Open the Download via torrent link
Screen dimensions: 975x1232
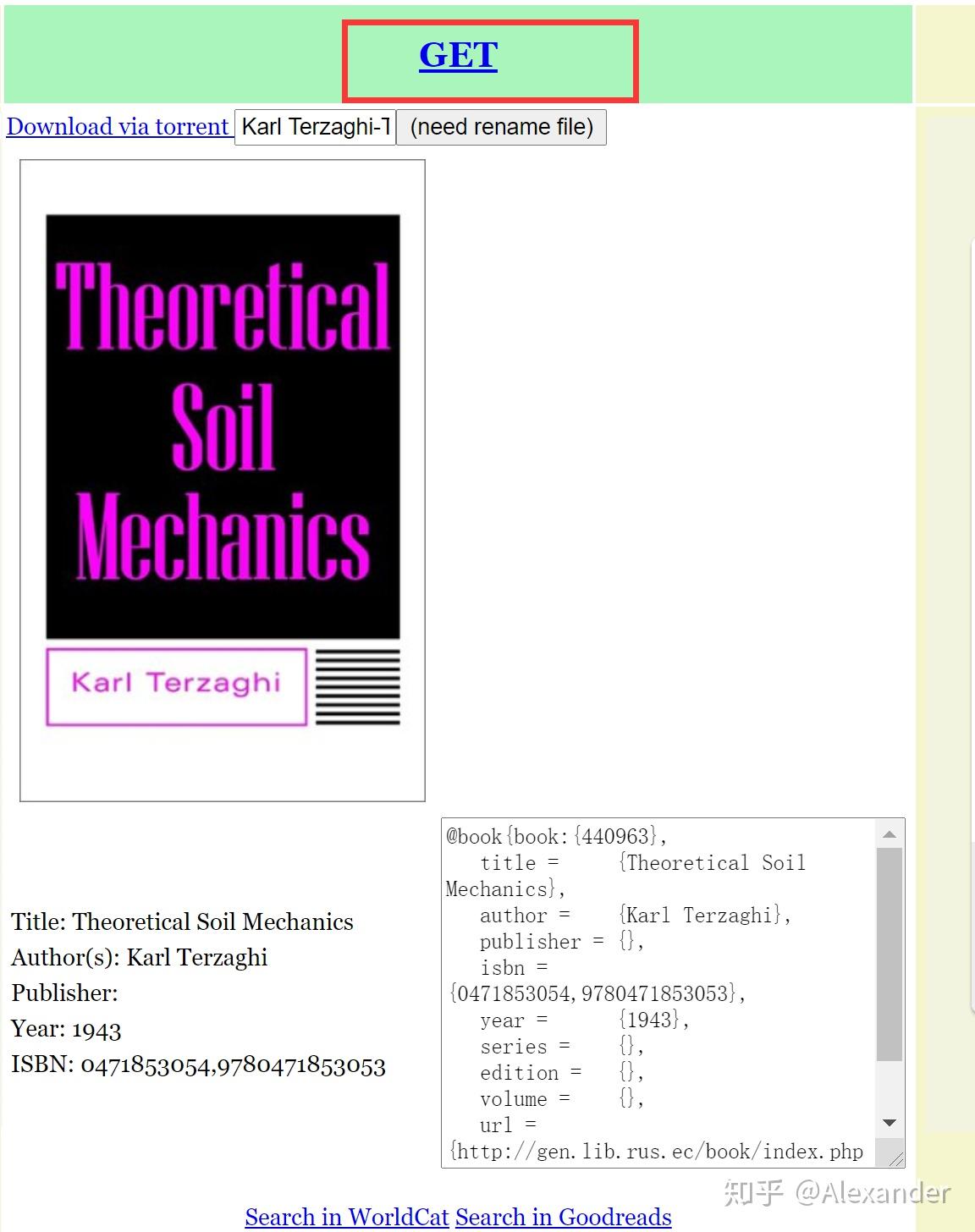[x=118, y=127]
